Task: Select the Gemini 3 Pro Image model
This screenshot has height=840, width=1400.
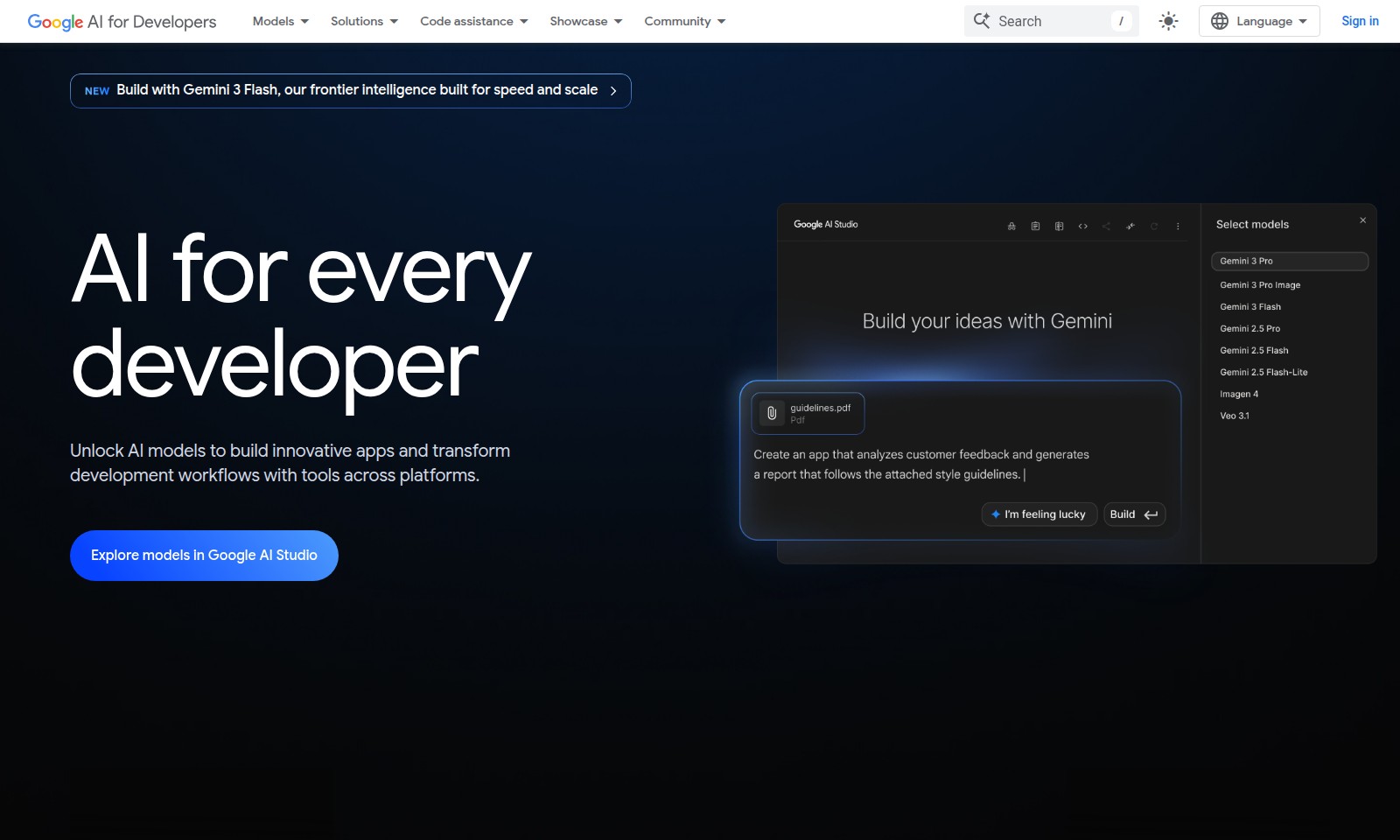Action: pos(1260,285)
